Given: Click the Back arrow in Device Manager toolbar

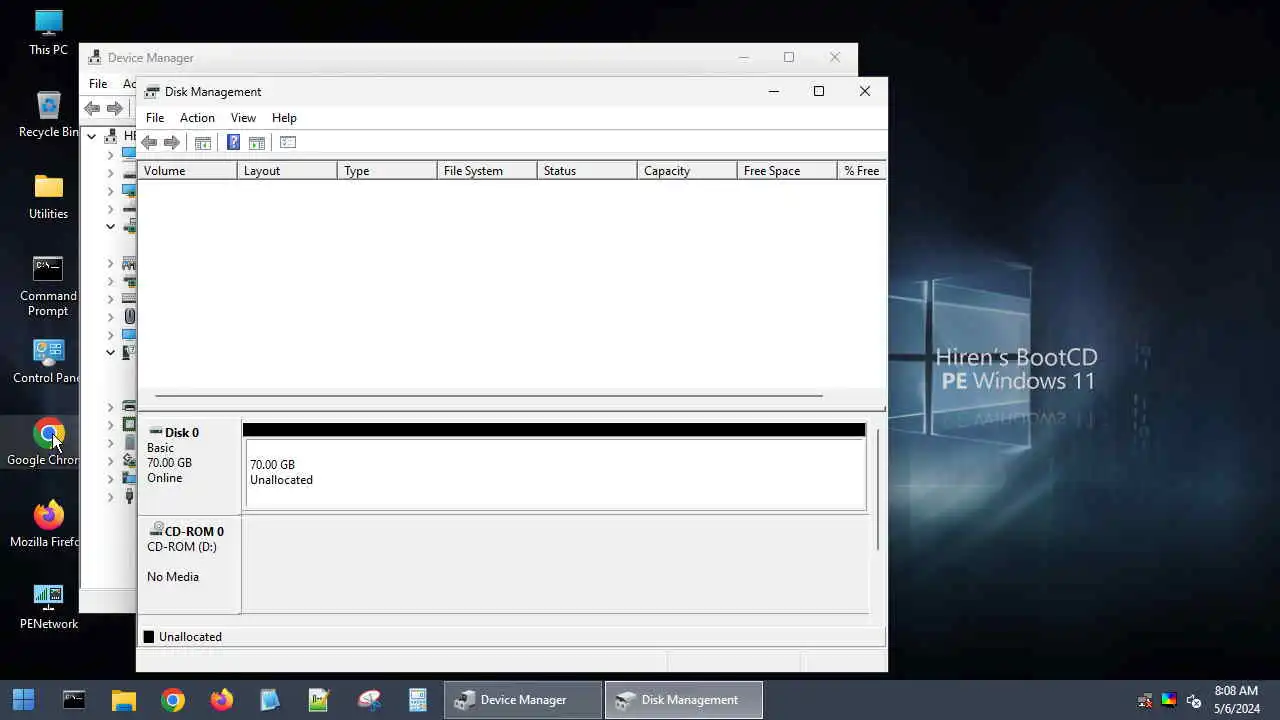Looking at the screenshot, I should 92,108.
